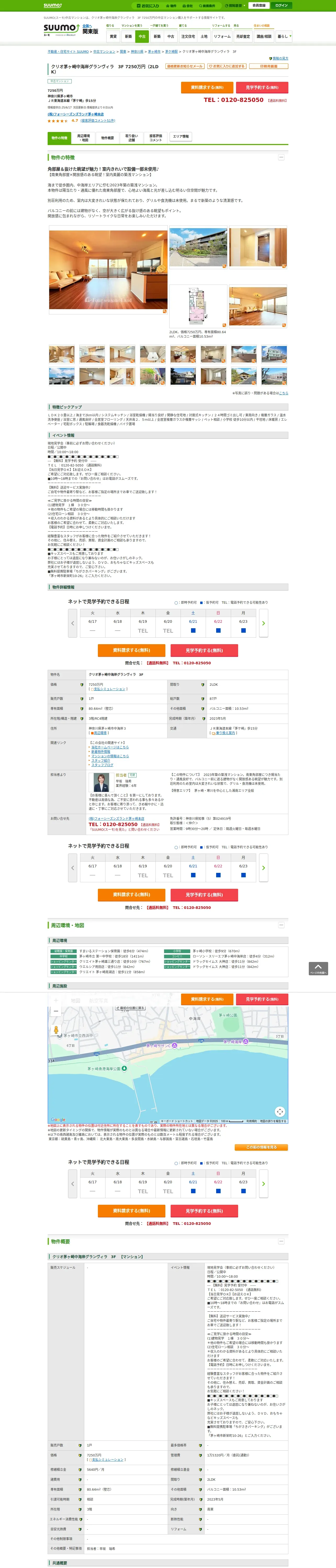The height and width of the screenshot is (1568, 336).
Task: Click こちら link under photo thumbnails
Action: (284, 393)
